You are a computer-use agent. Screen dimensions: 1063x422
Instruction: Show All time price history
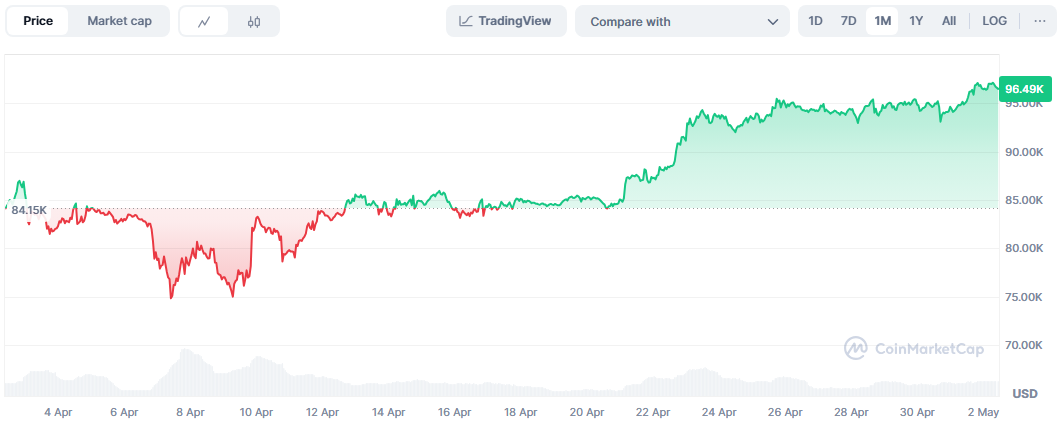point(949,21)
